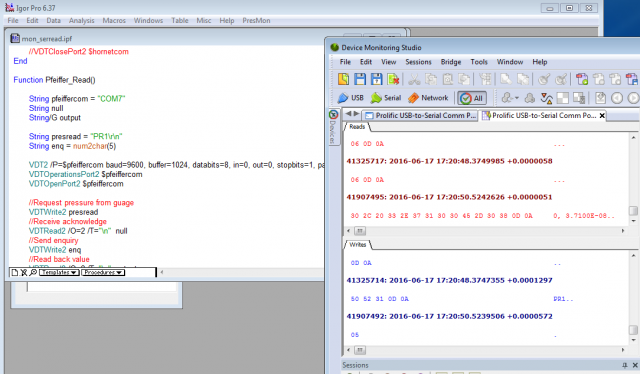Screen dimensions: 640x374
Task: Open the Sessions menu
Action: click(418, 62)
